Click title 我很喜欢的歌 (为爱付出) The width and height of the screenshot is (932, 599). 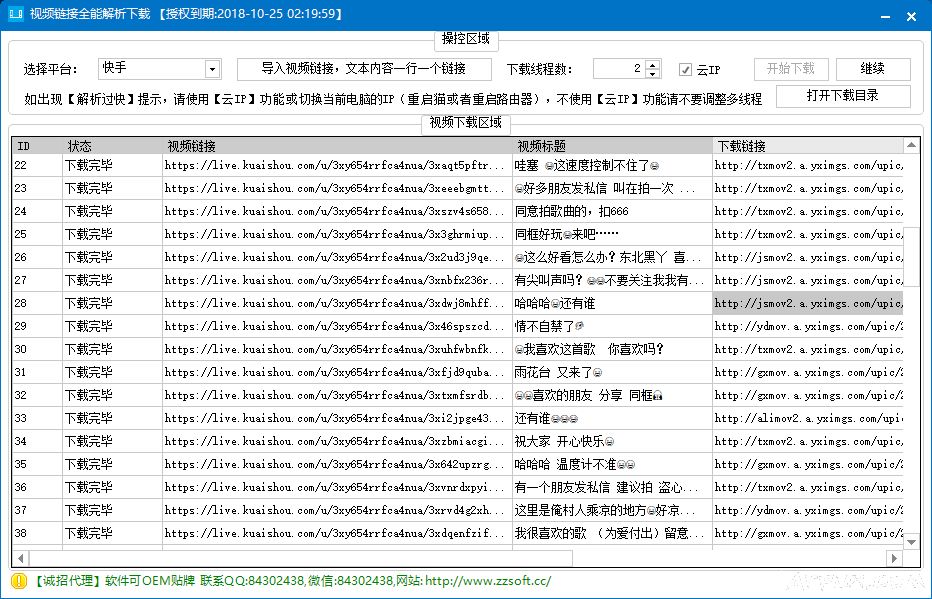pos(609,533)
